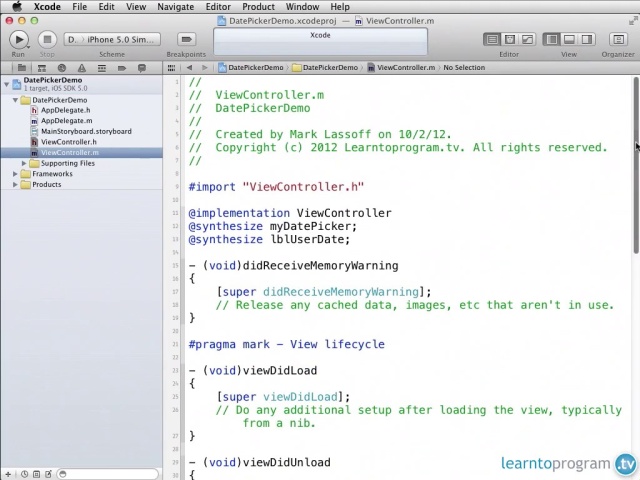Click DatePickerDemo folder in jump bar
The width and height of the screenshot is (640, 480).
(325, 68)
